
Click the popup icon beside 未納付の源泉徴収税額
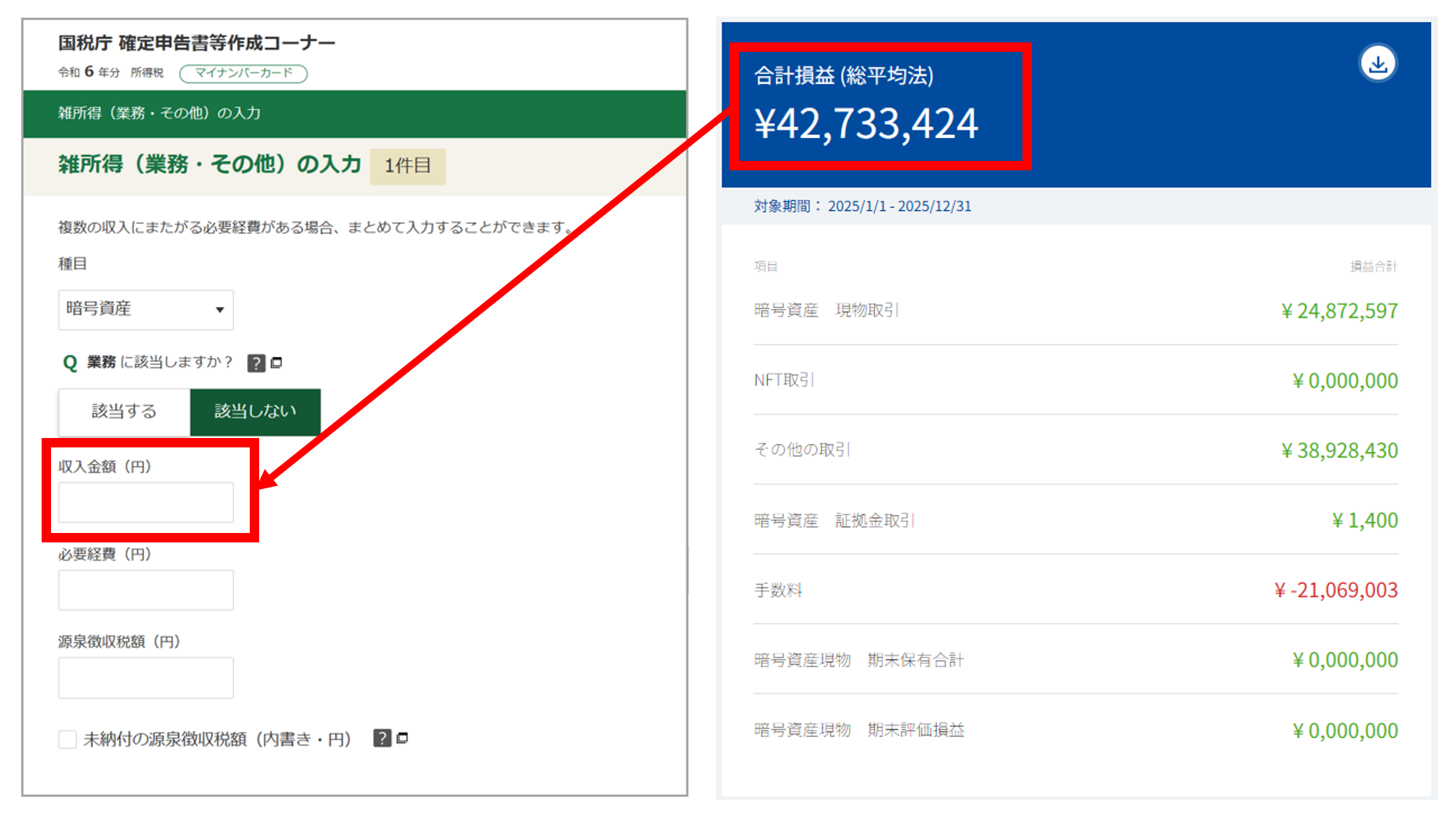tap(402, 738)
